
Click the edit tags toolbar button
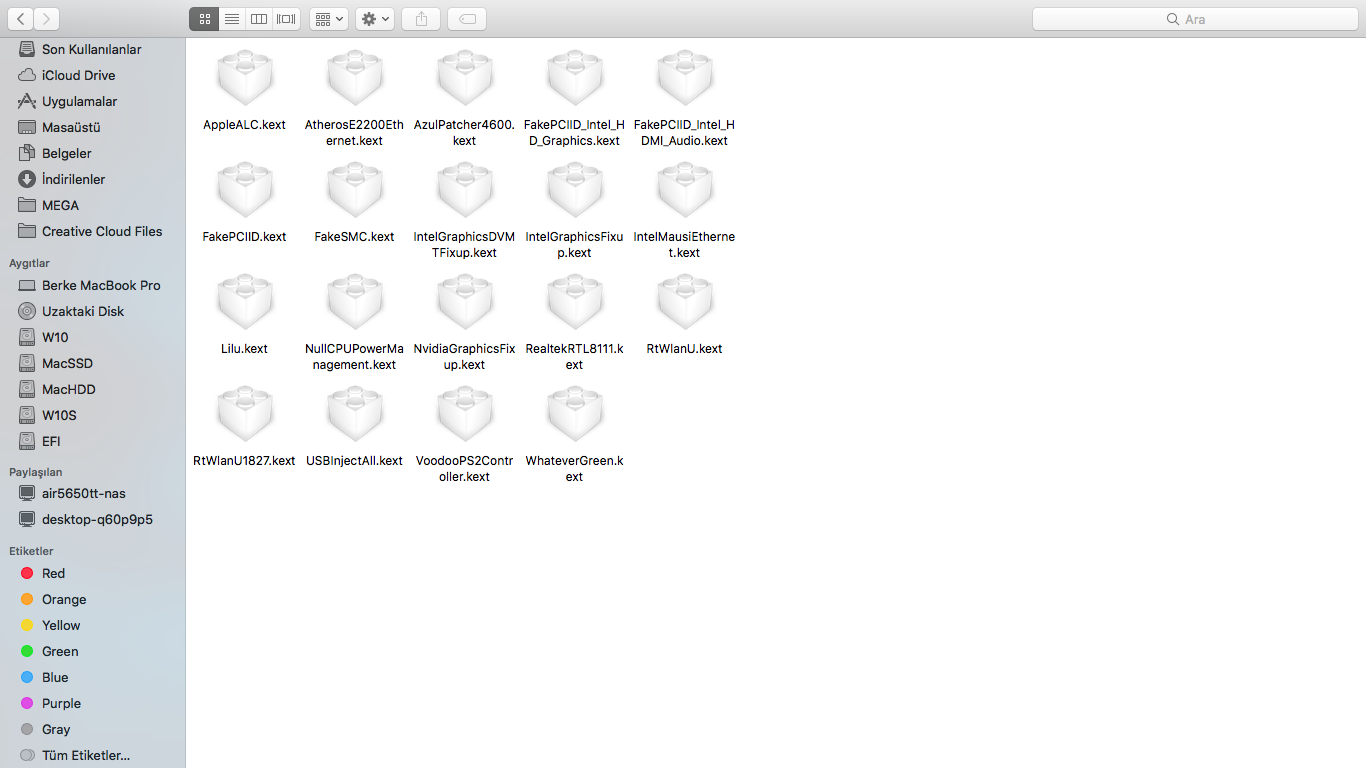point(467,19)
